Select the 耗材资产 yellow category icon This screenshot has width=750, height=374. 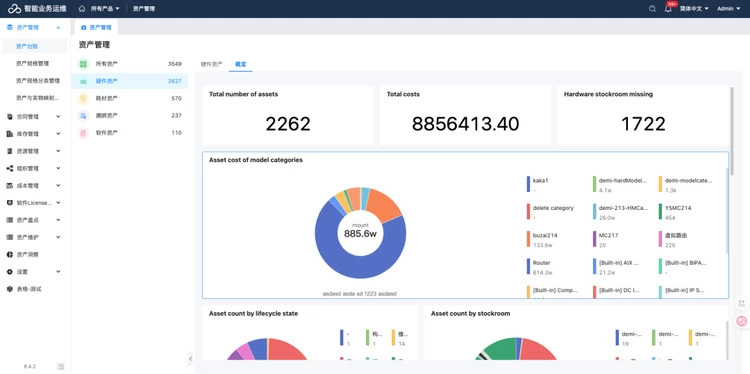(x=84, y=99)
